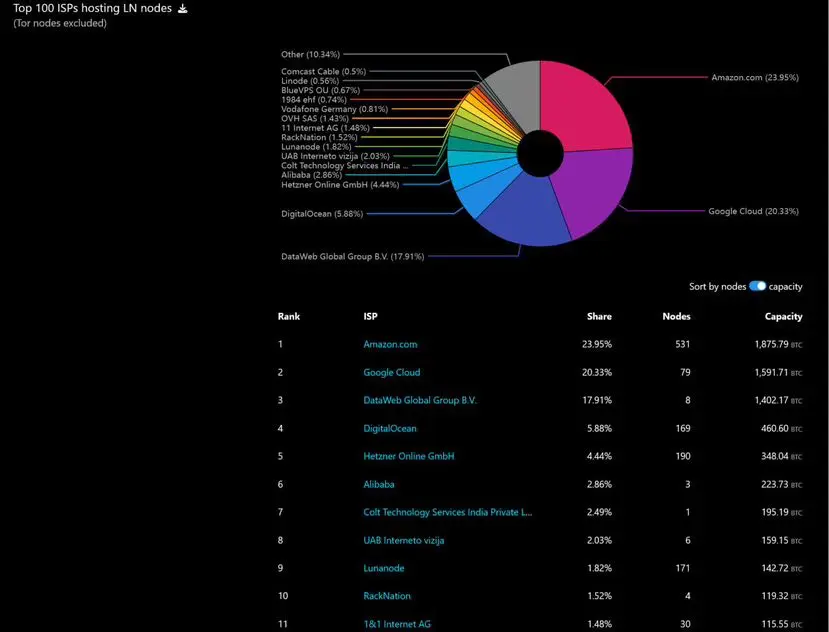The width and height of the screenshot is (829, 632).
Task: Open DataWeb Global Group B.V. link
Action: pos(420,400)
